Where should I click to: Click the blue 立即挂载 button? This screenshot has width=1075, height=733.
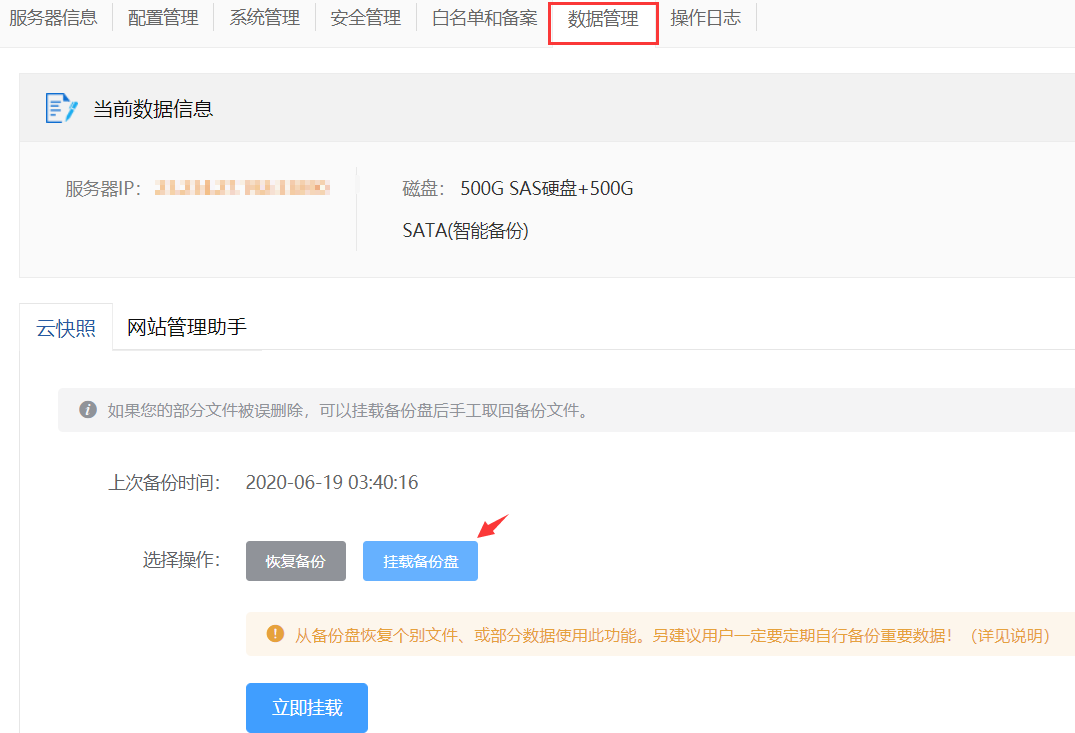[307, 708]
